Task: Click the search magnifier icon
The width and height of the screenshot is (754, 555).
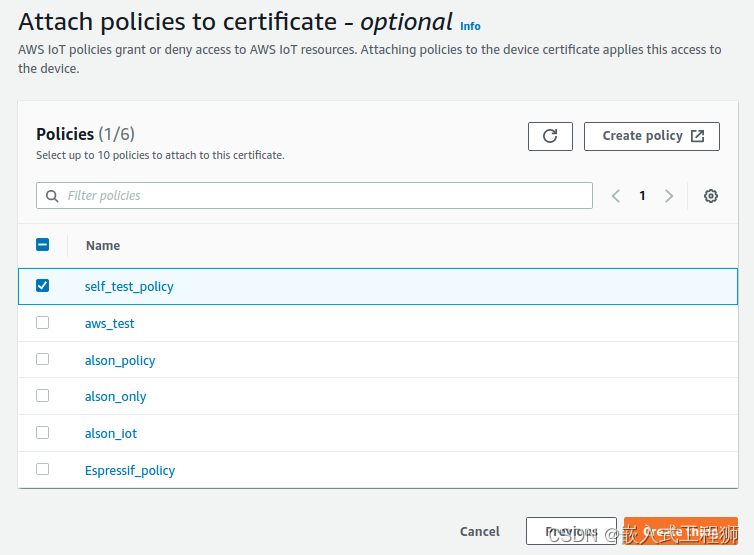Action: (52, 196)
